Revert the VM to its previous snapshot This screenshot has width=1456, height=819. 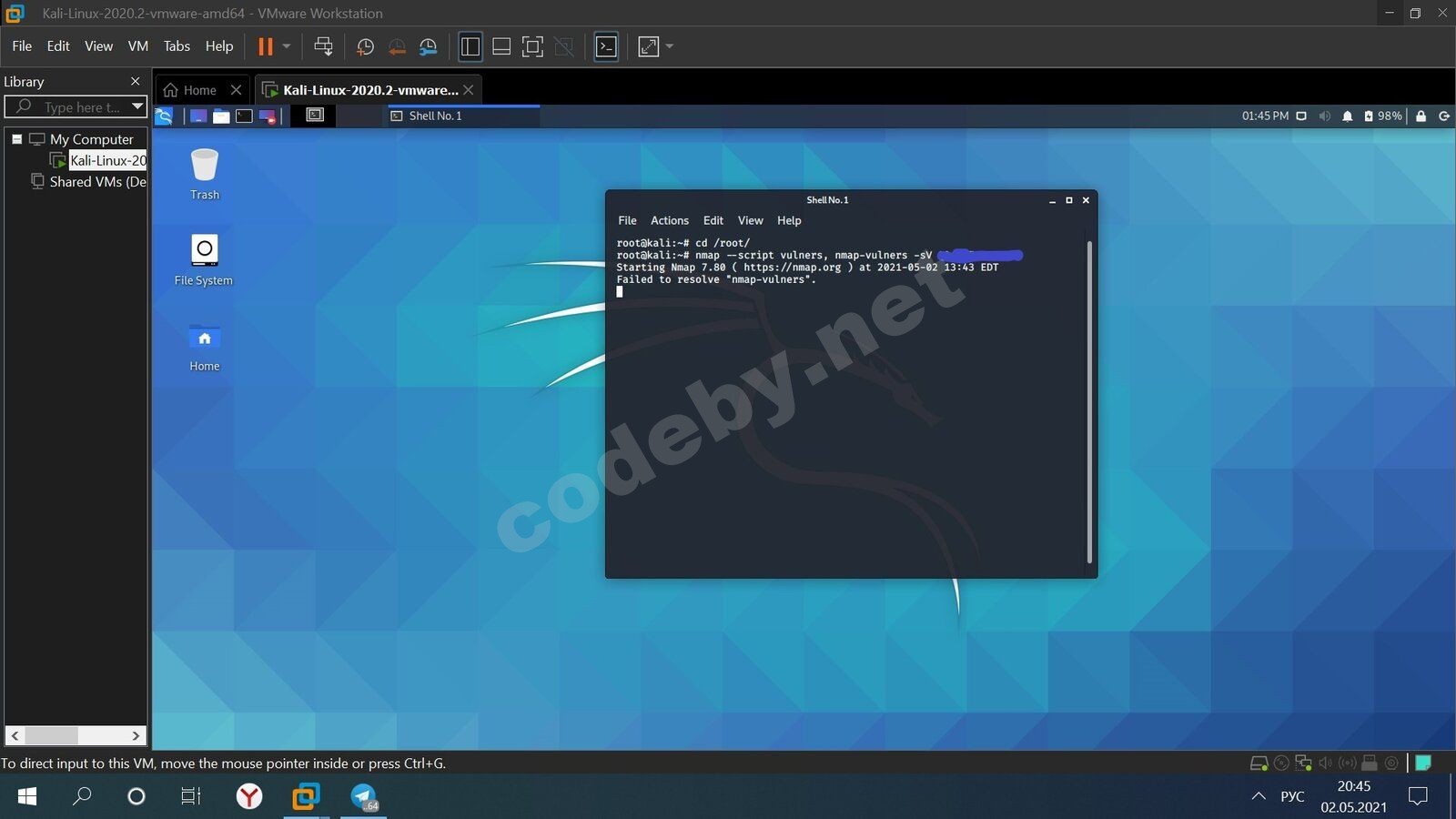tap(397, 46)
